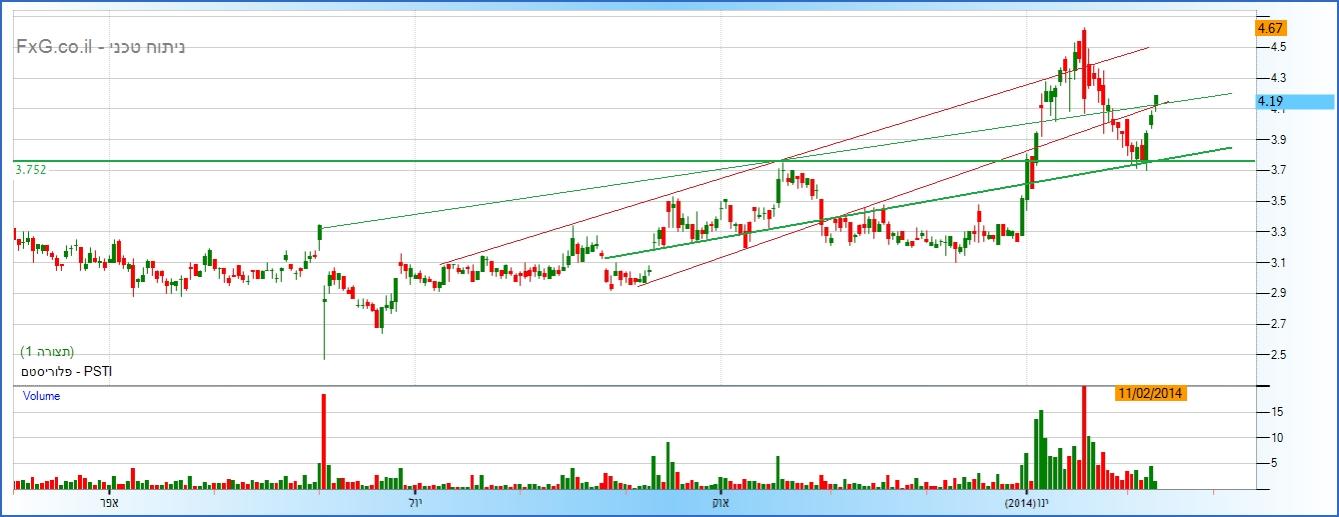
Task: Click the 2.5 tick on price axis
Action: [1278, 355]
